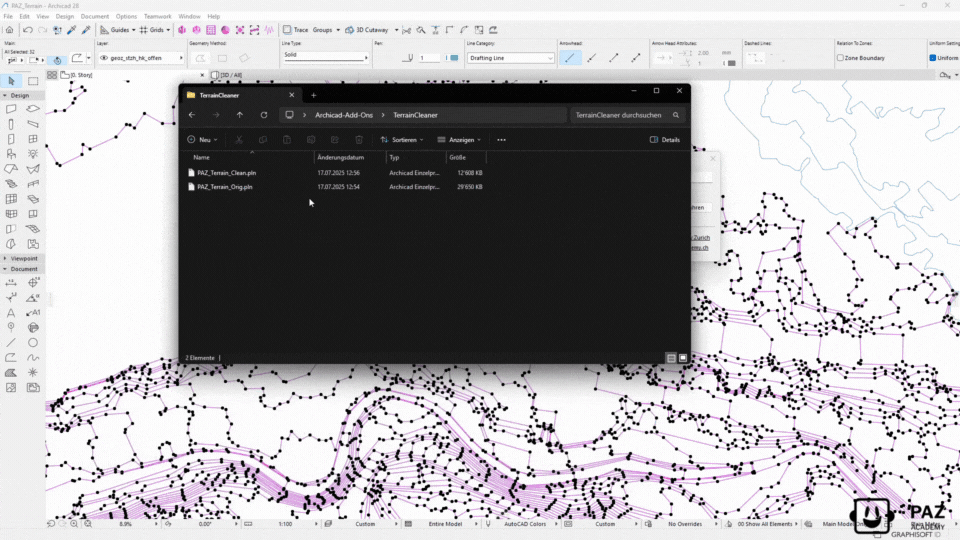Select the Fill tool
Screen dimensions: 960x540
pyautogui.click(x=11, y=373)
